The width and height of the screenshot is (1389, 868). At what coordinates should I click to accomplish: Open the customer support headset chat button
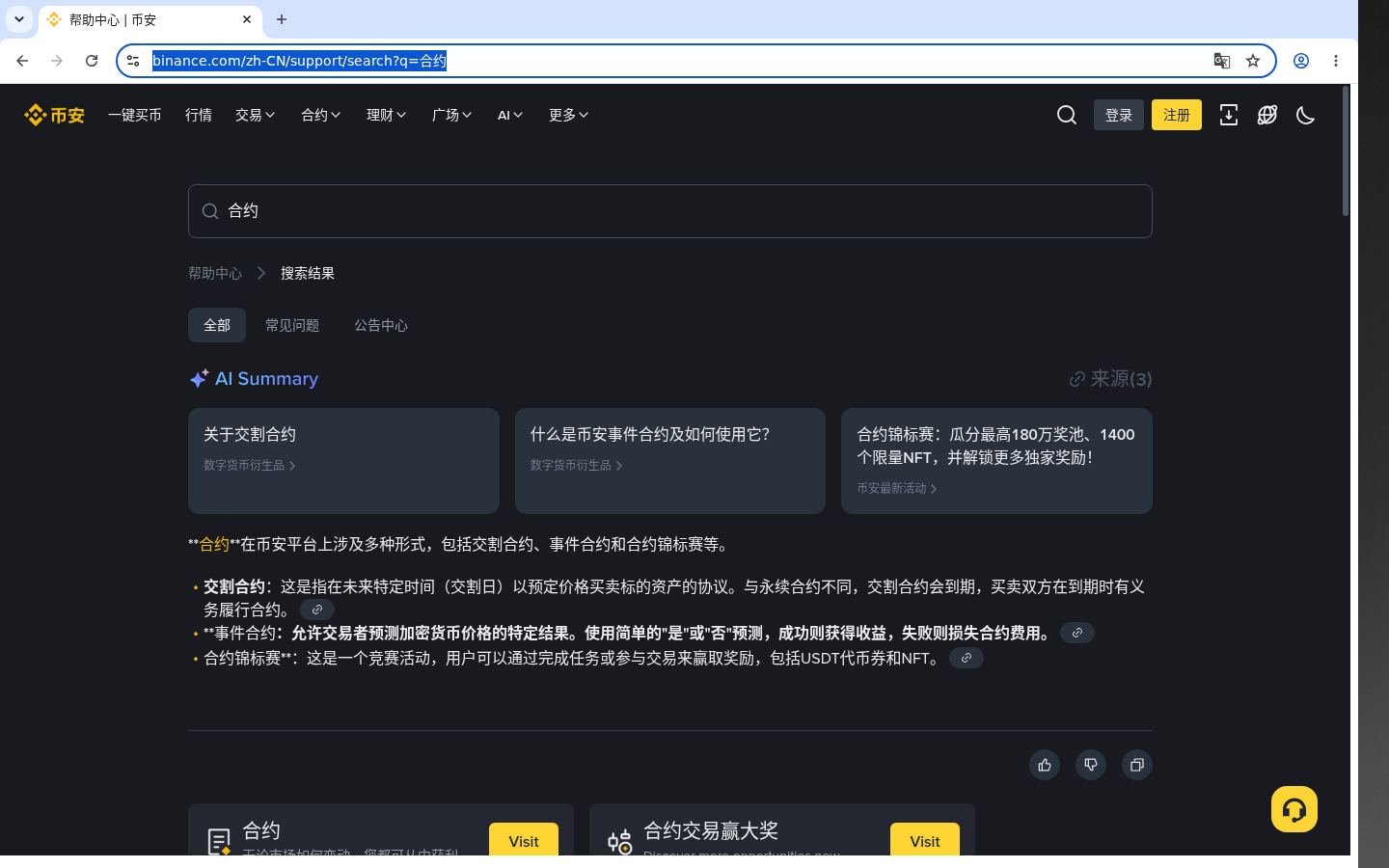pyautogui.click(x=1294, y=809)
